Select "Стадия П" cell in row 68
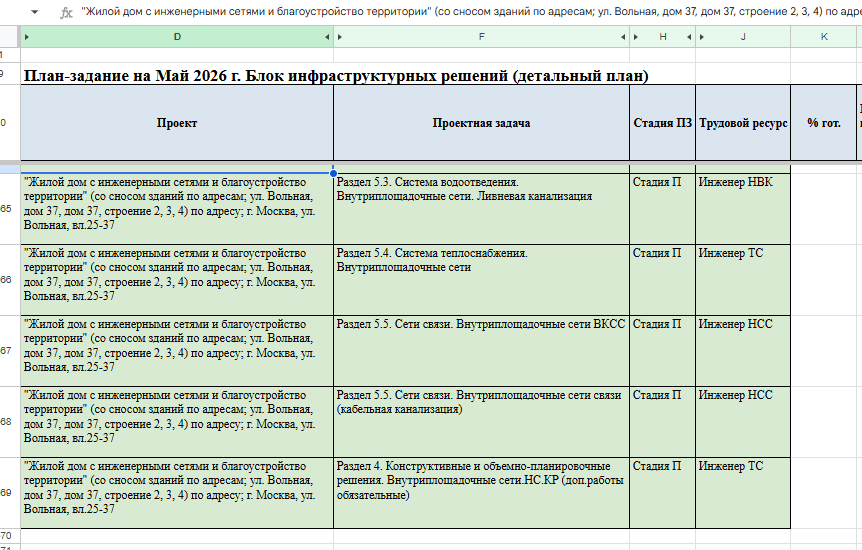This screenshot has width=862, height=550. pos(662,422)
